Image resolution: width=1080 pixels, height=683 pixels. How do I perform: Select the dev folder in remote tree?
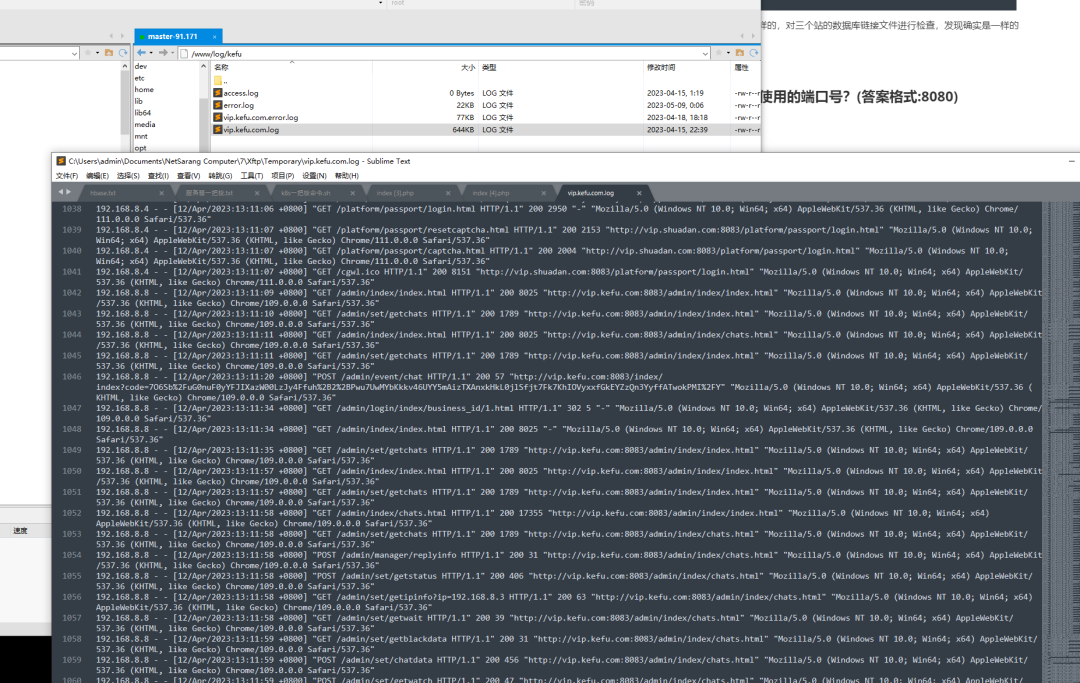tap(141, 67)
